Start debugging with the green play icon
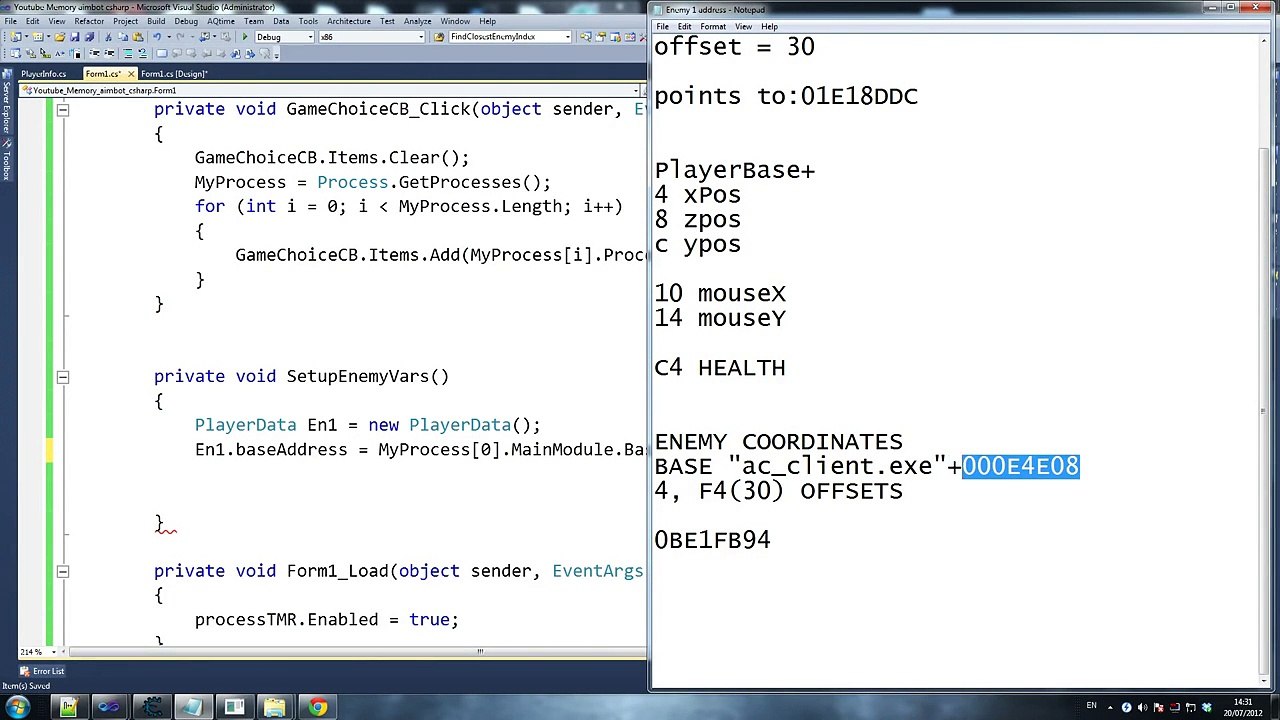Viewport: 1280px width, 720px height. [x=245, y=37]
